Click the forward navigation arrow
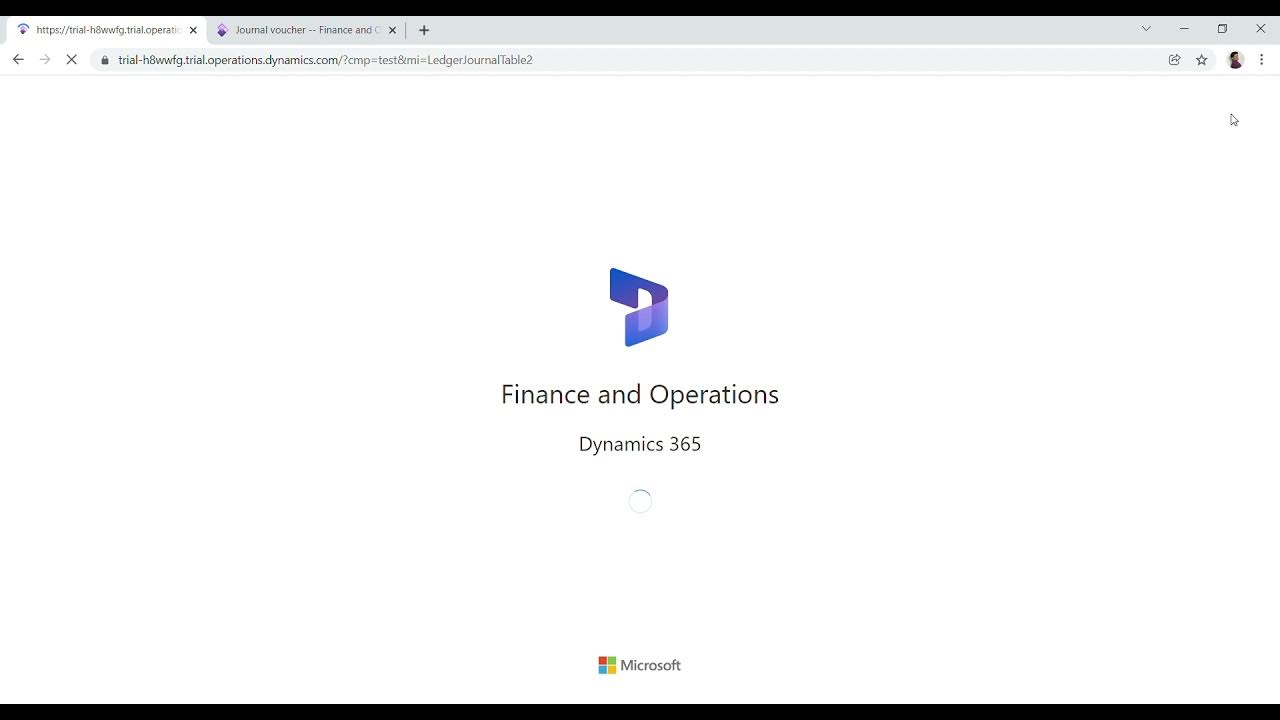 pos(45,60)
